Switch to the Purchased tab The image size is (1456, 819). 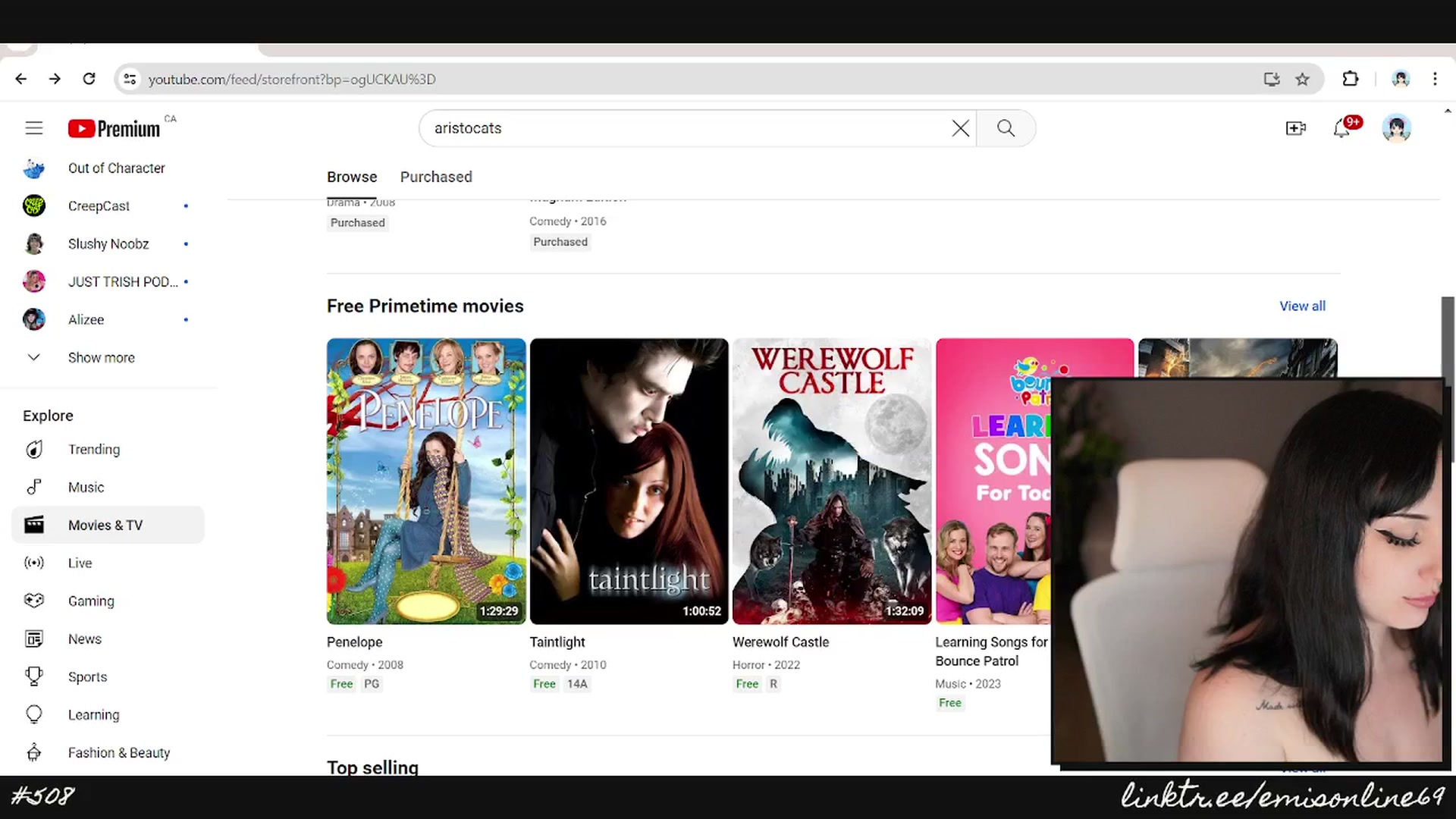tap(436, 177)
